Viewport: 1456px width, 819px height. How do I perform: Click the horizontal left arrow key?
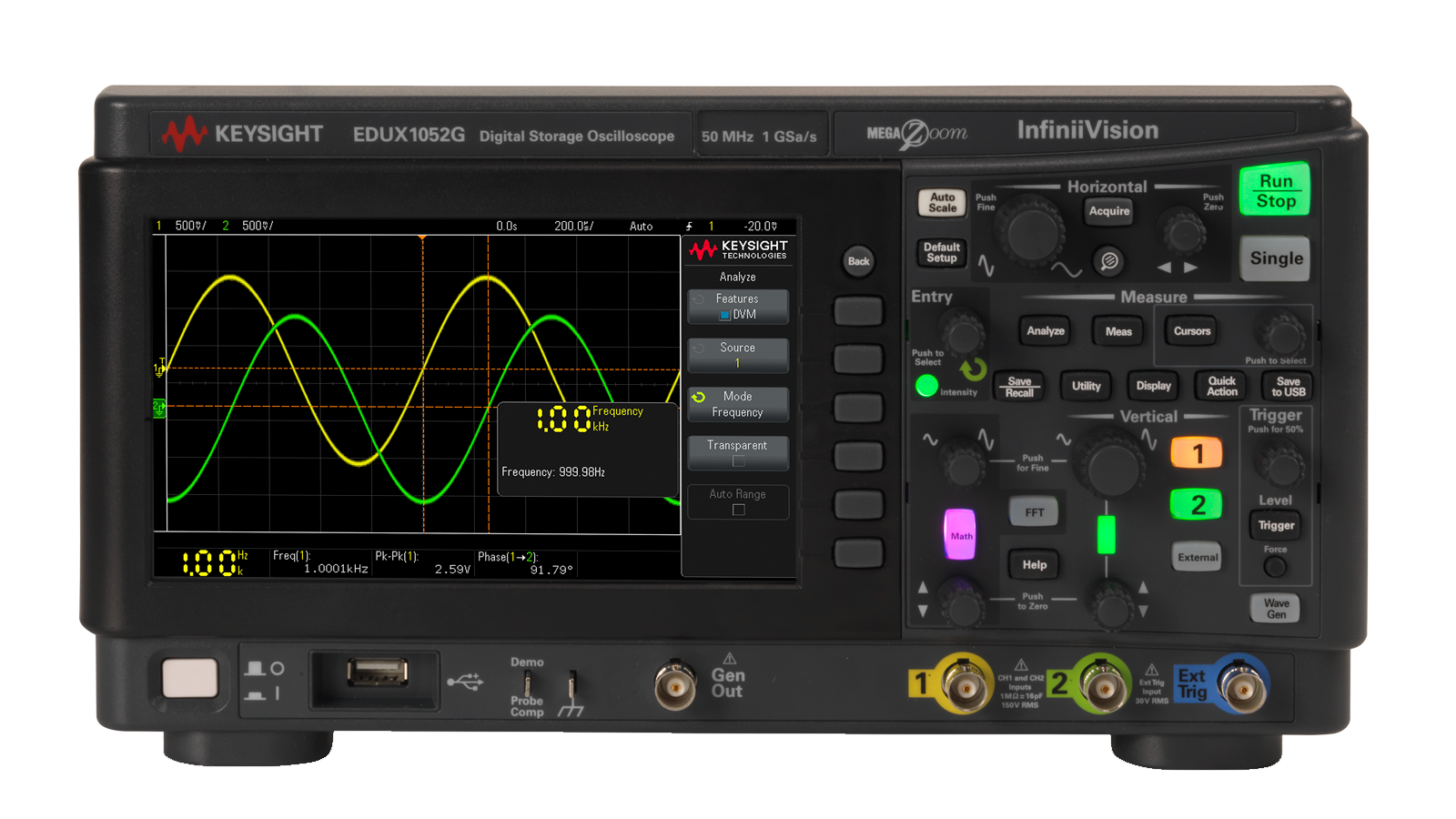click(1164, 268)
